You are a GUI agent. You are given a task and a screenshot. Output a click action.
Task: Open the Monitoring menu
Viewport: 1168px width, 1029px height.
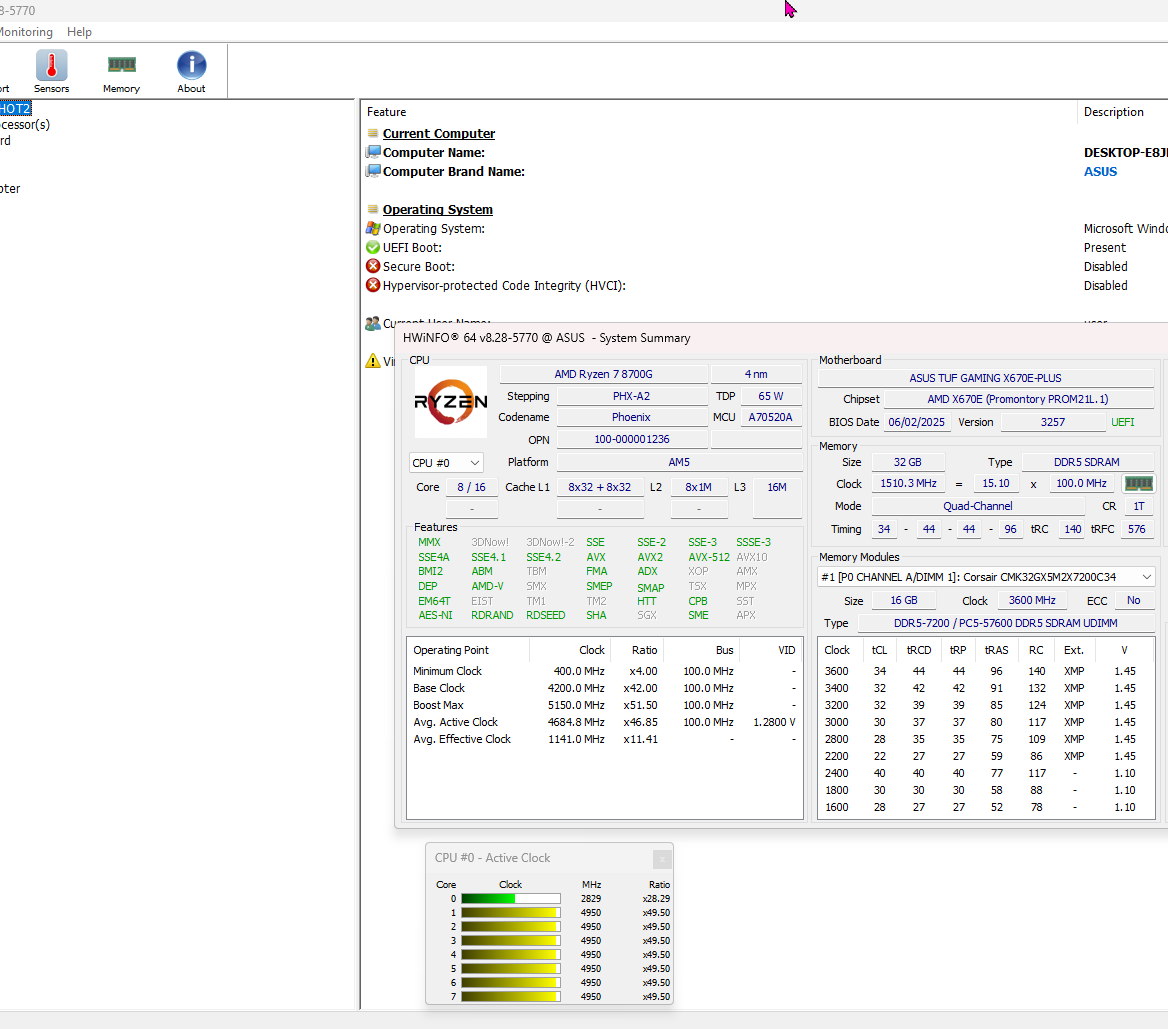[x=26, y=31]
